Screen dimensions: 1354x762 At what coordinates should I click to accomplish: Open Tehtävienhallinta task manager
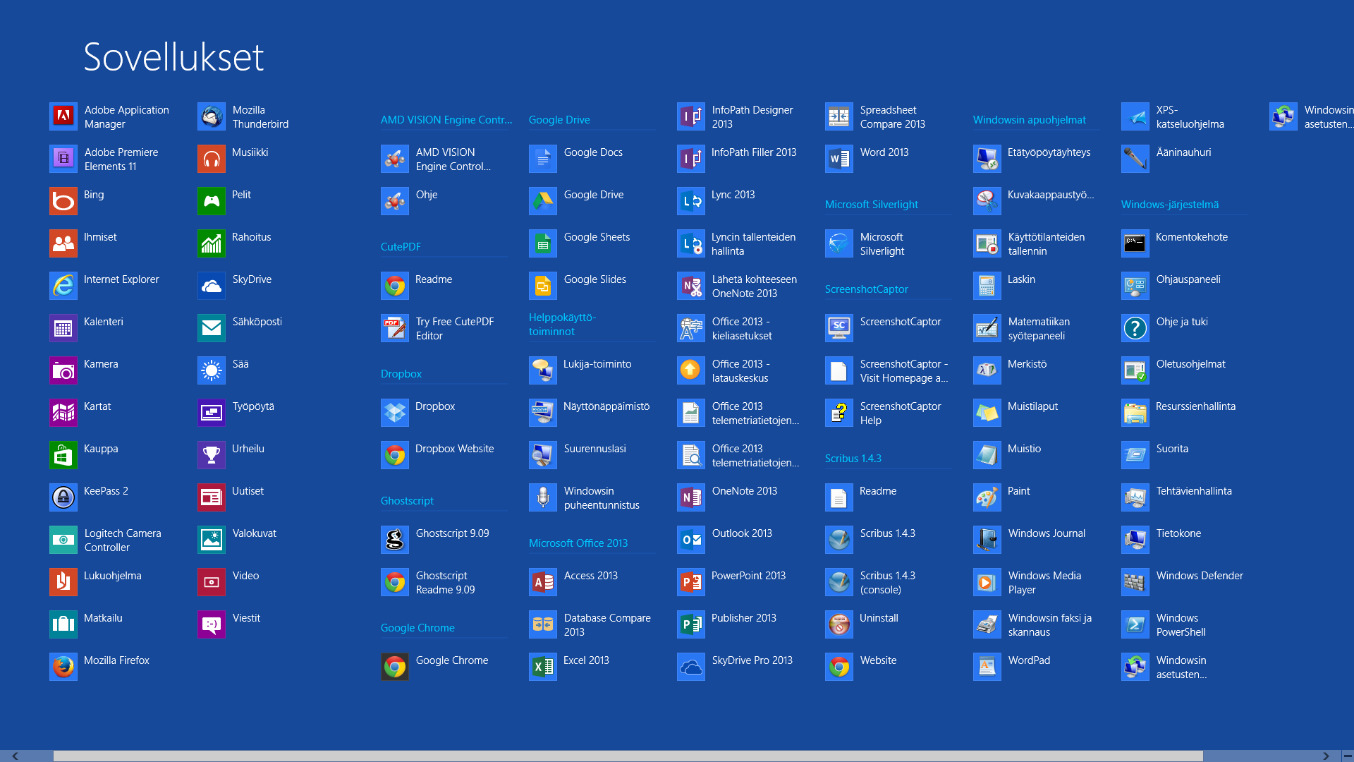[x=1178, y=497]
